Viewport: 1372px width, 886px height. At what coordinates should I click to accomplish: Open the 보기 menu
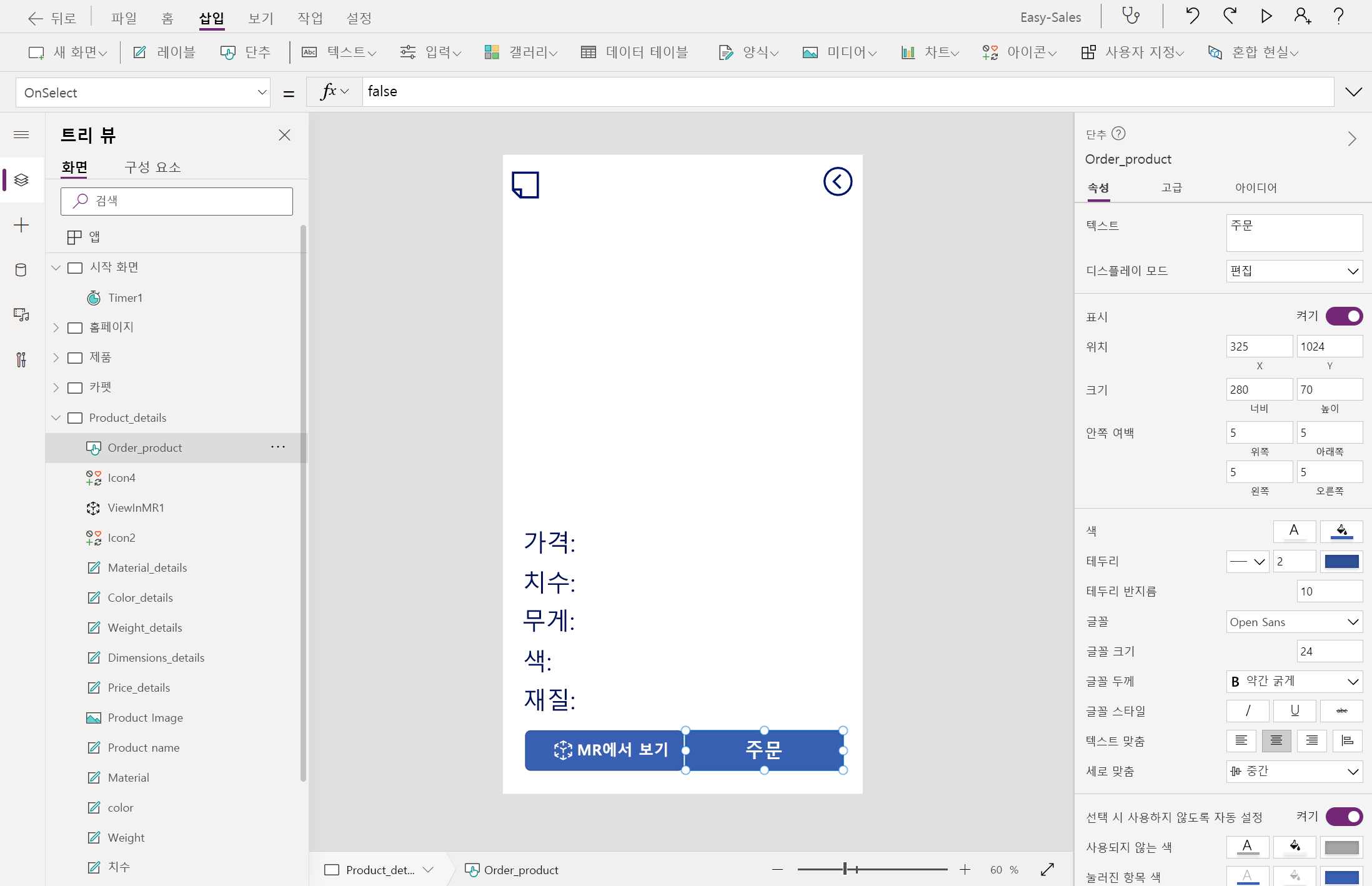pos(261,18)
